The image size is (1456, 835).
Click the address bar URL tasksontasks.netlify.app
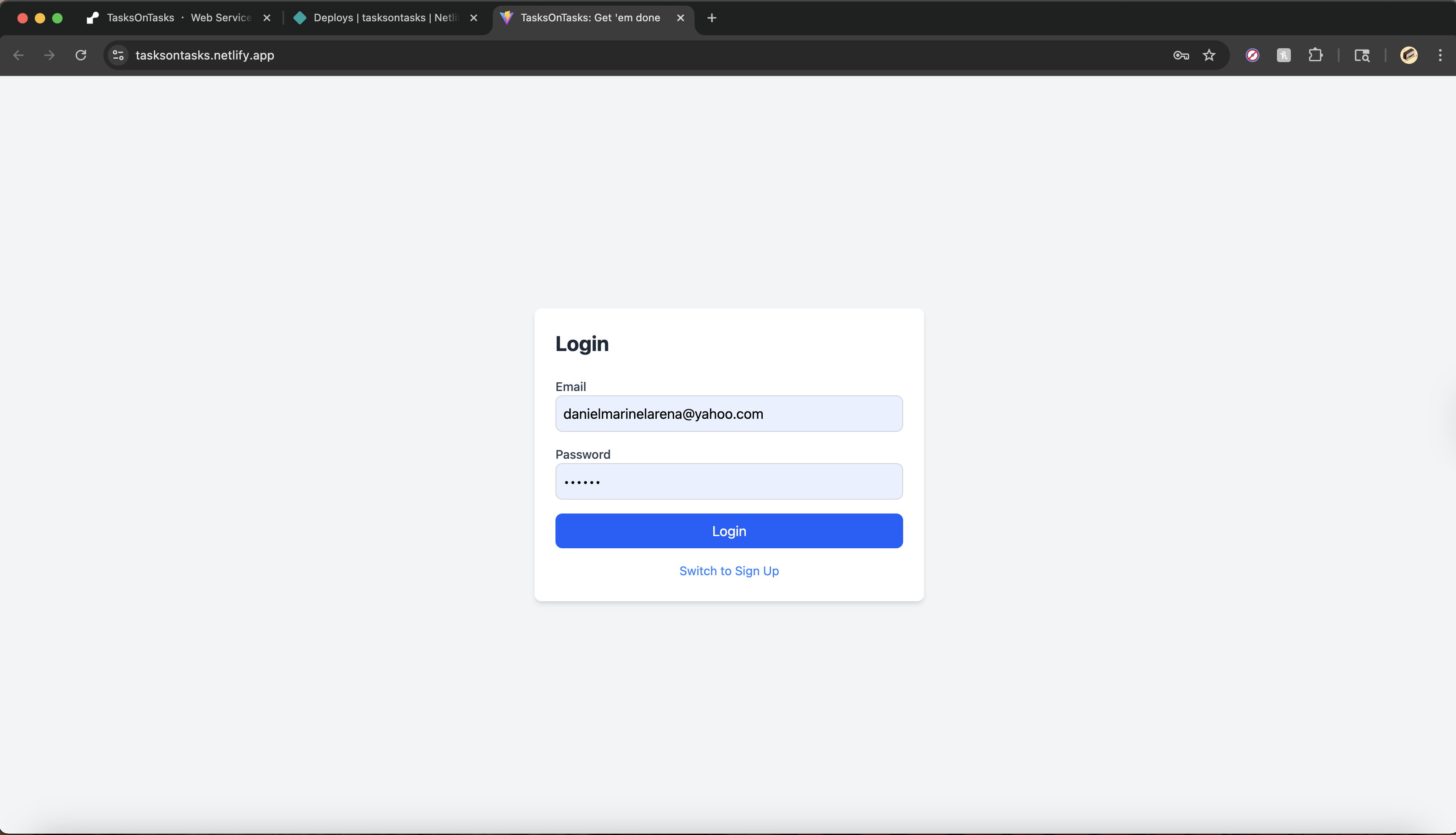point(205,55)
